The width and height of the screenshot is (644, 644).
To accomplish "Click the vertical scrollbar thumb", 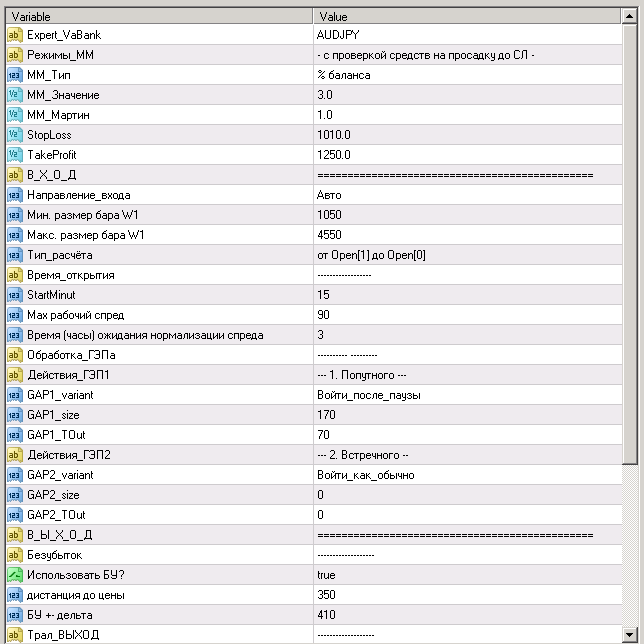I will coord(629,244).
